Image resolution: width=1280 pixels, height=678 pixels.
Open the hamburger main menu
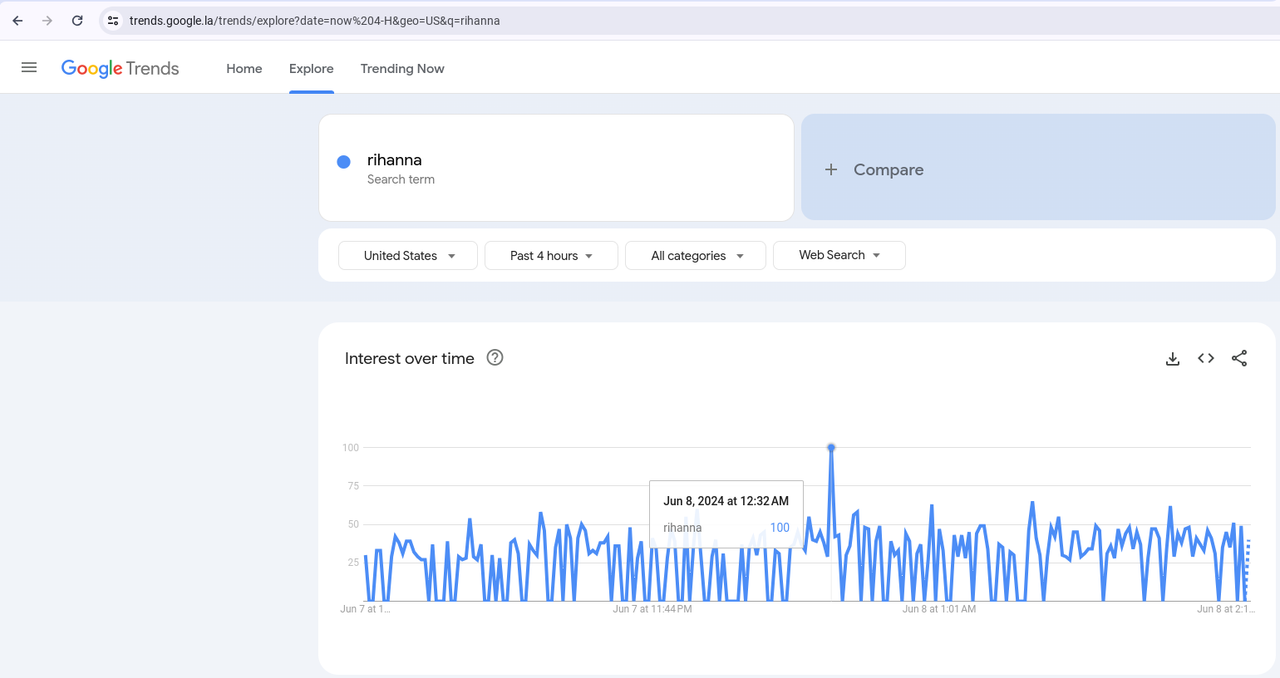coord(29,68)
